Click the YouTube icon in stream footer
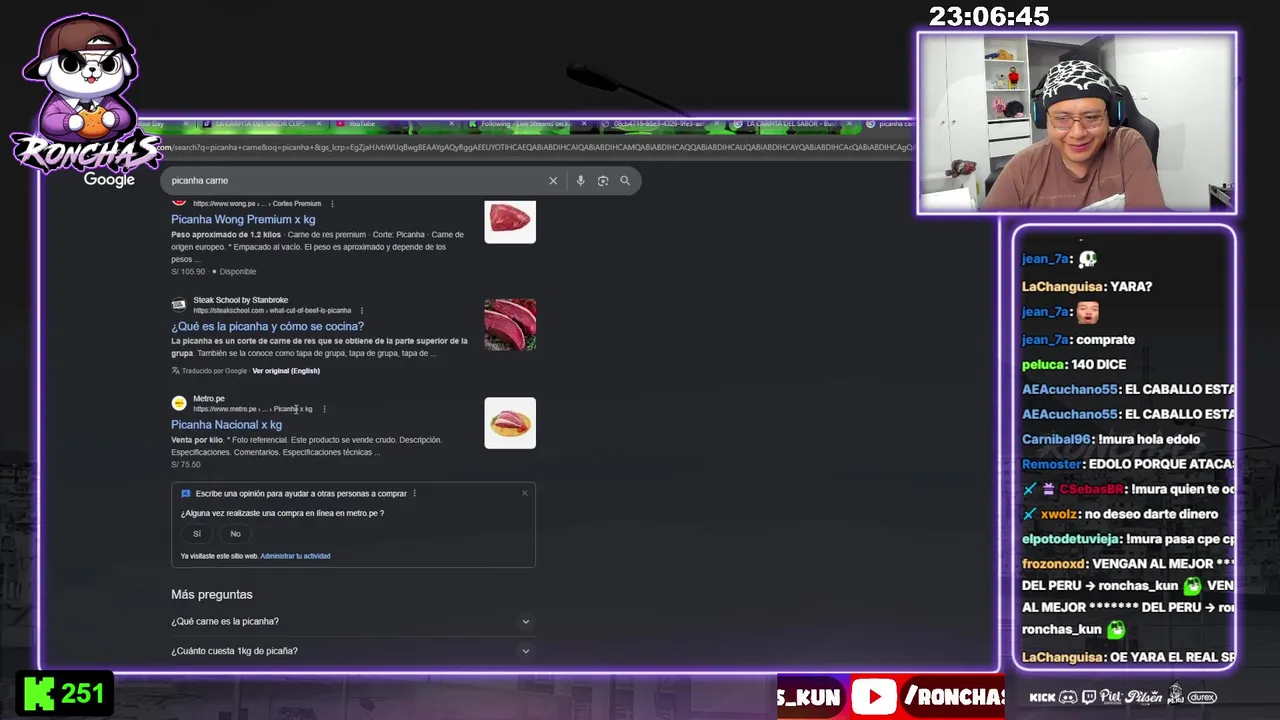The image size is (1280, 720). (x=874, y=697)
